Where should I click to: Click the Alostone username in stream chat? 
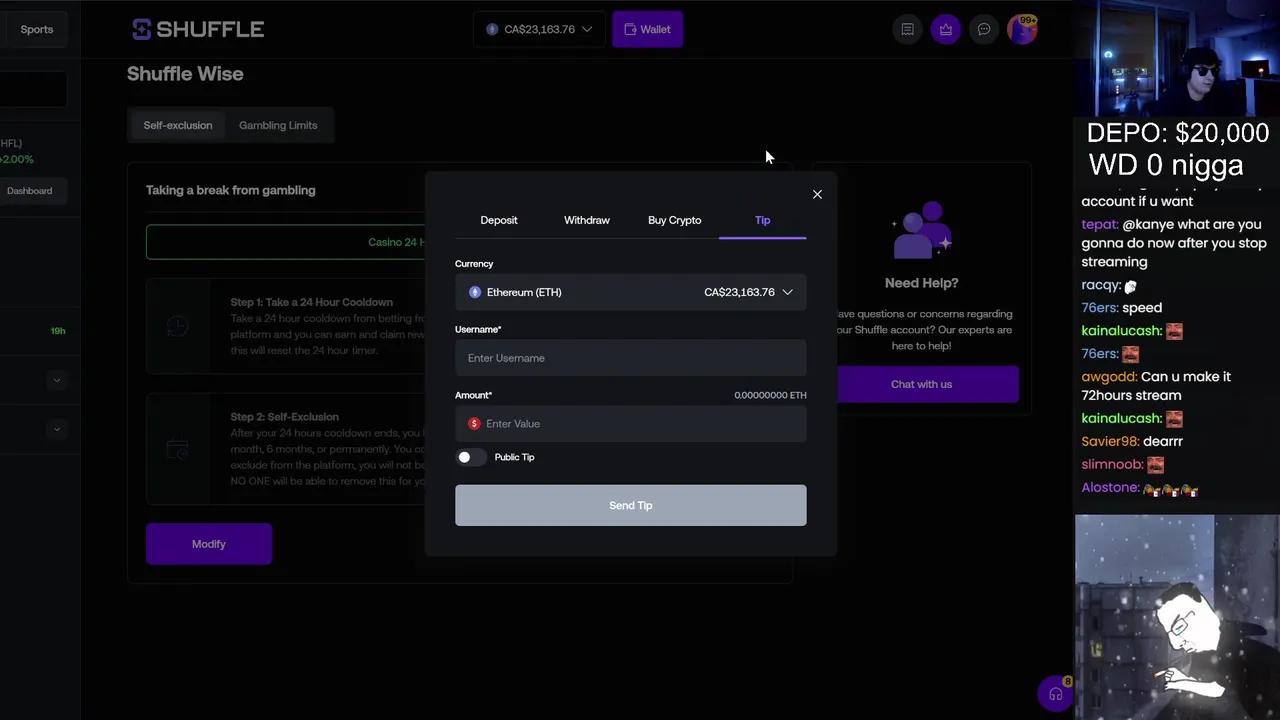(x=1110, y=488)
